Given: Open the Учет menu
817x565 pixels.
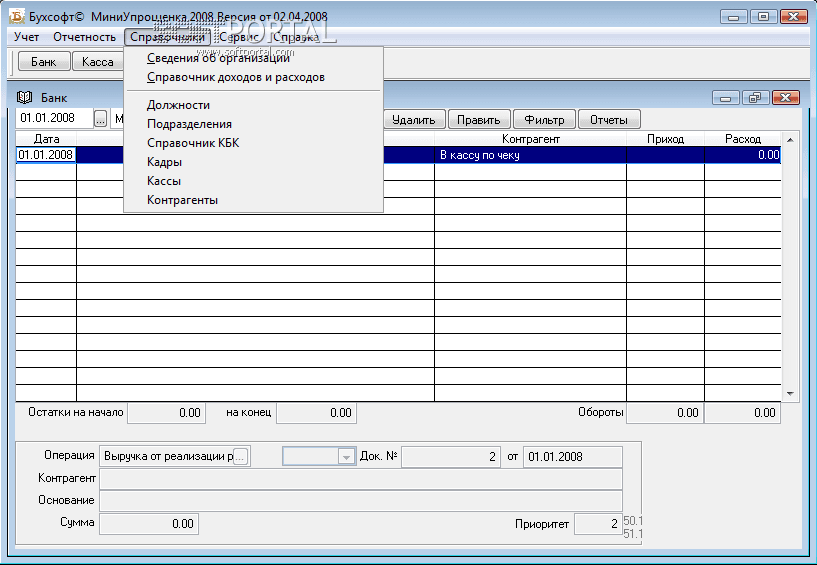Looking at the screenshot, I should pyautogui.click(x=27, y=37).
